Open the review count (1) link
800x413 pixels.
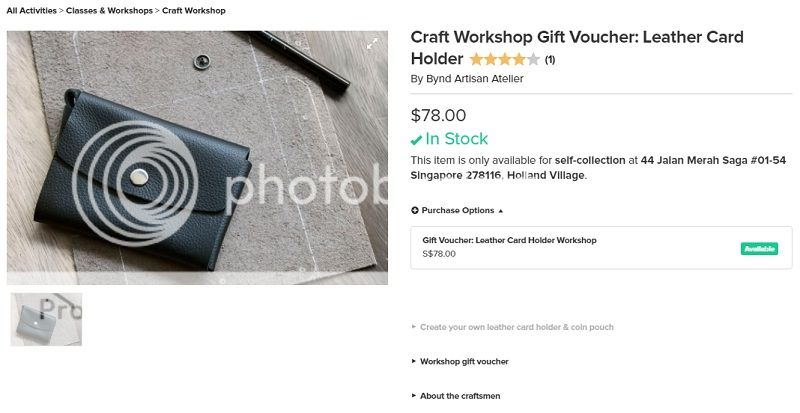(549, 60)
